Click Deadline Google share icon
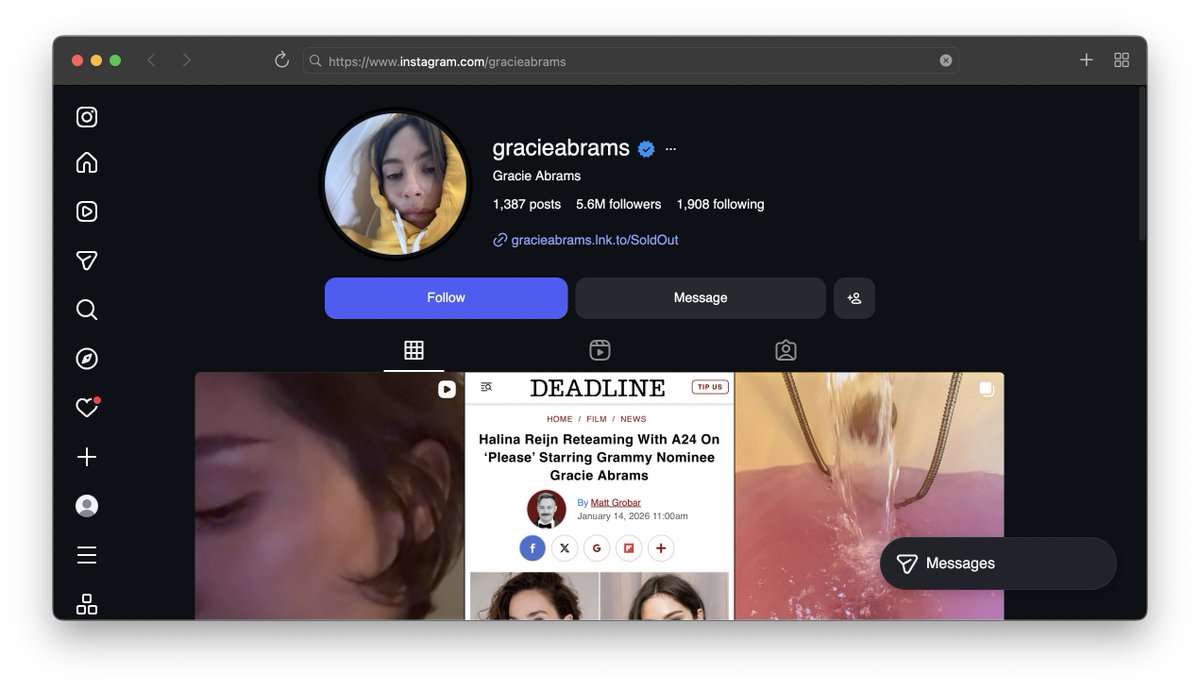This screenshot has width=1200, height=690. 596,548
